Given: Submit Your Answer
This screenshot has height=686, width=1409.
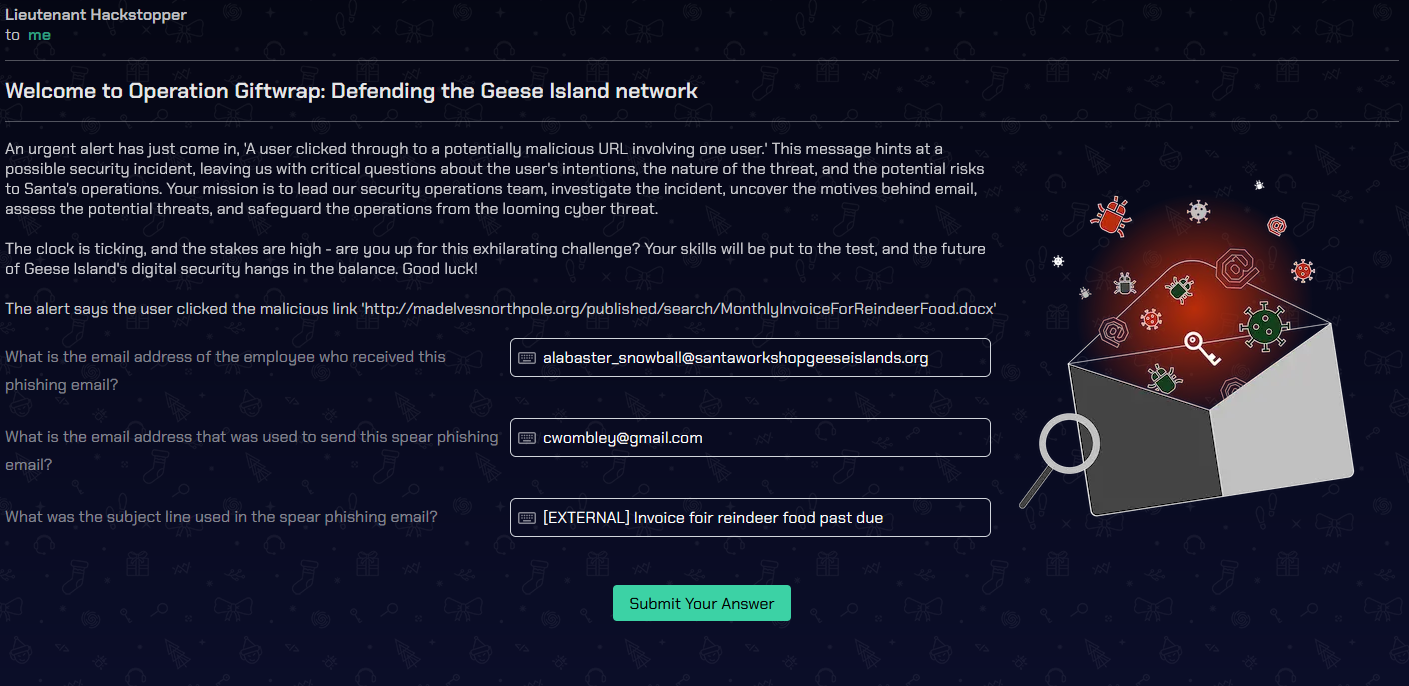Looking at the screenshot, I should [702, 603].
